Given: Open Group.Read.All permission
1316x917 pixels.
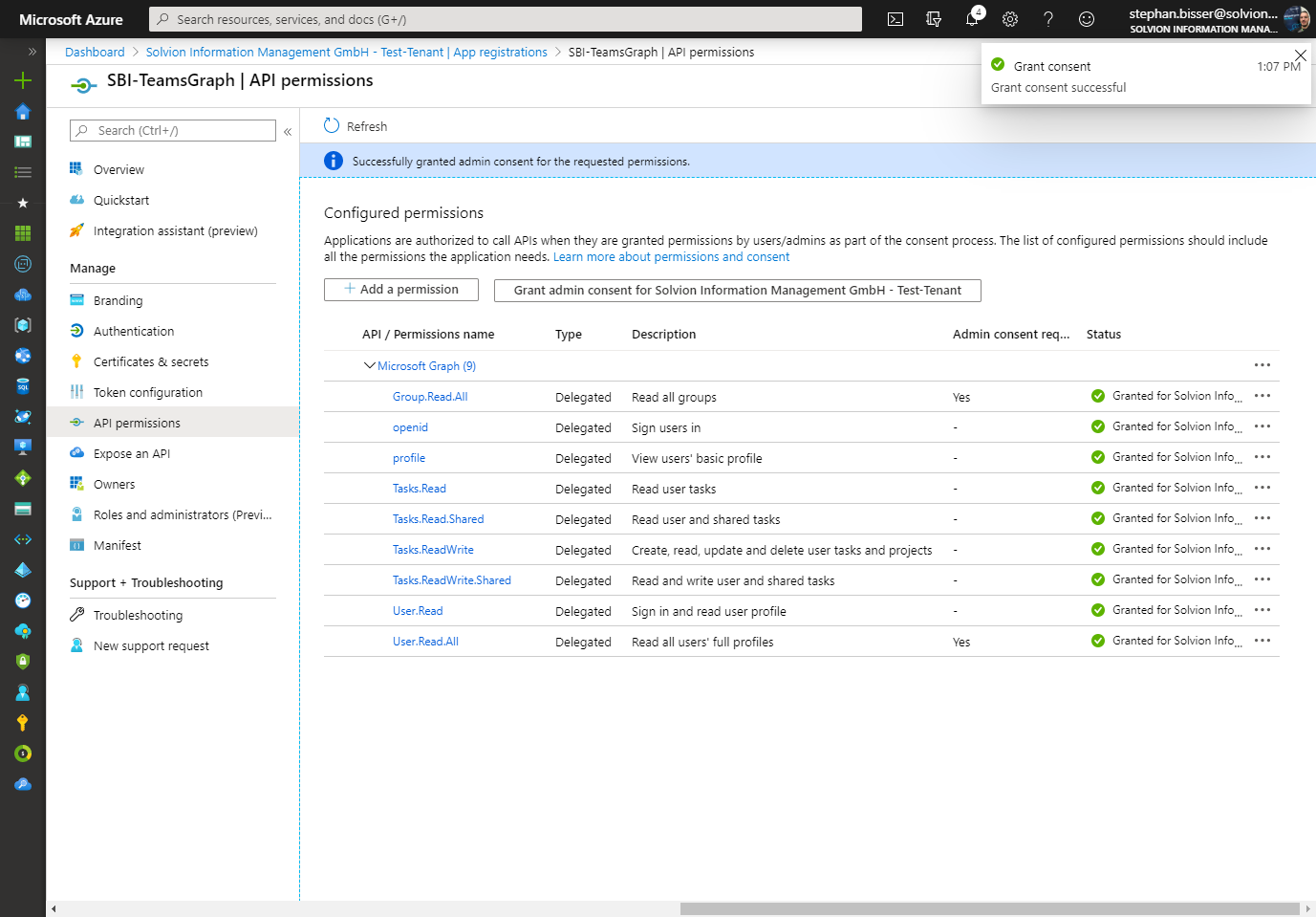Looking at the screenshot, I should (x=430, y=397).
